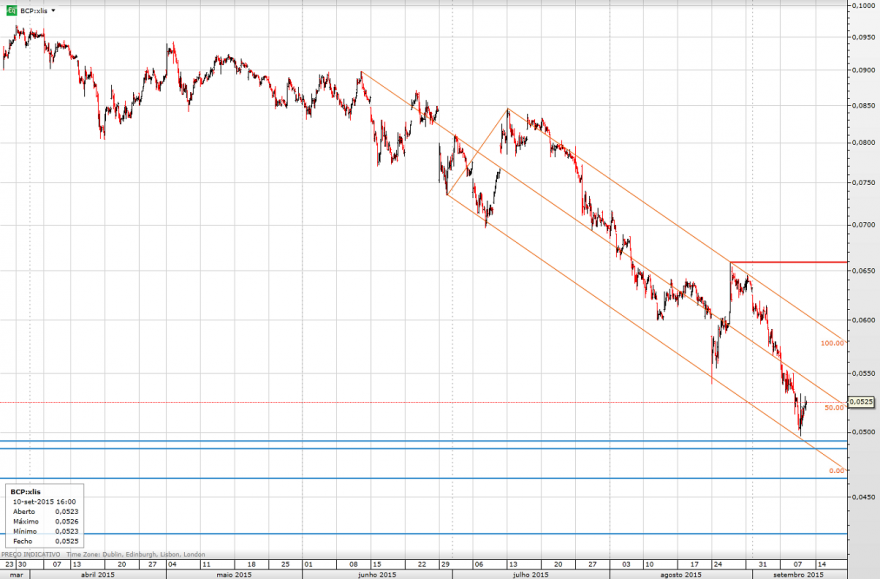Click the '10-set-2015 16:00' timestamp in info box

(x=44, y=502)
